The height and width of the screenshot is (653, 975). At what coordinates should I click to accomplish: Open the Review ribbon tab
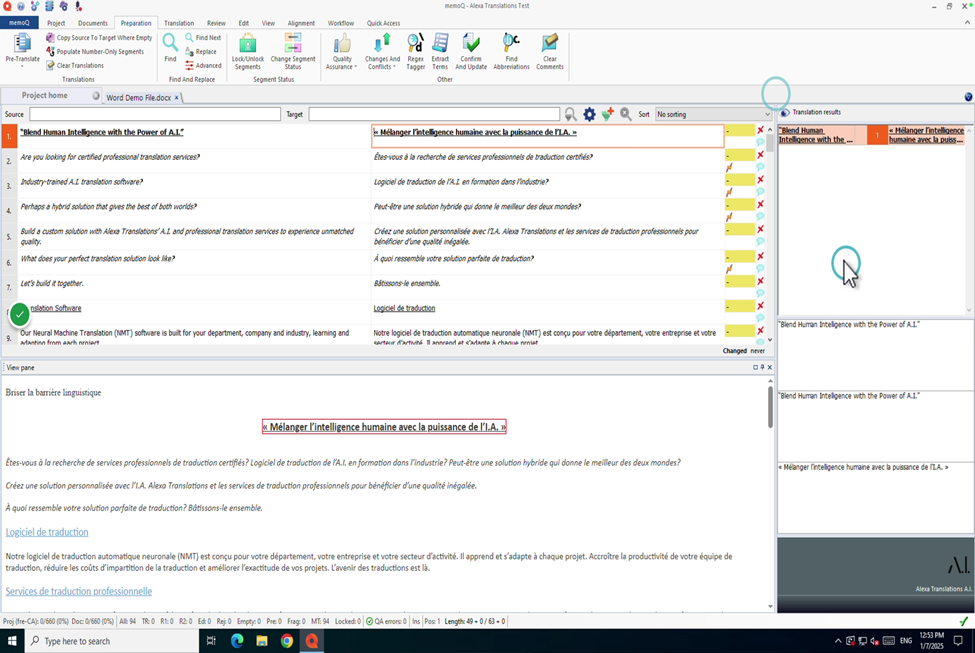(x=216, y=23)
